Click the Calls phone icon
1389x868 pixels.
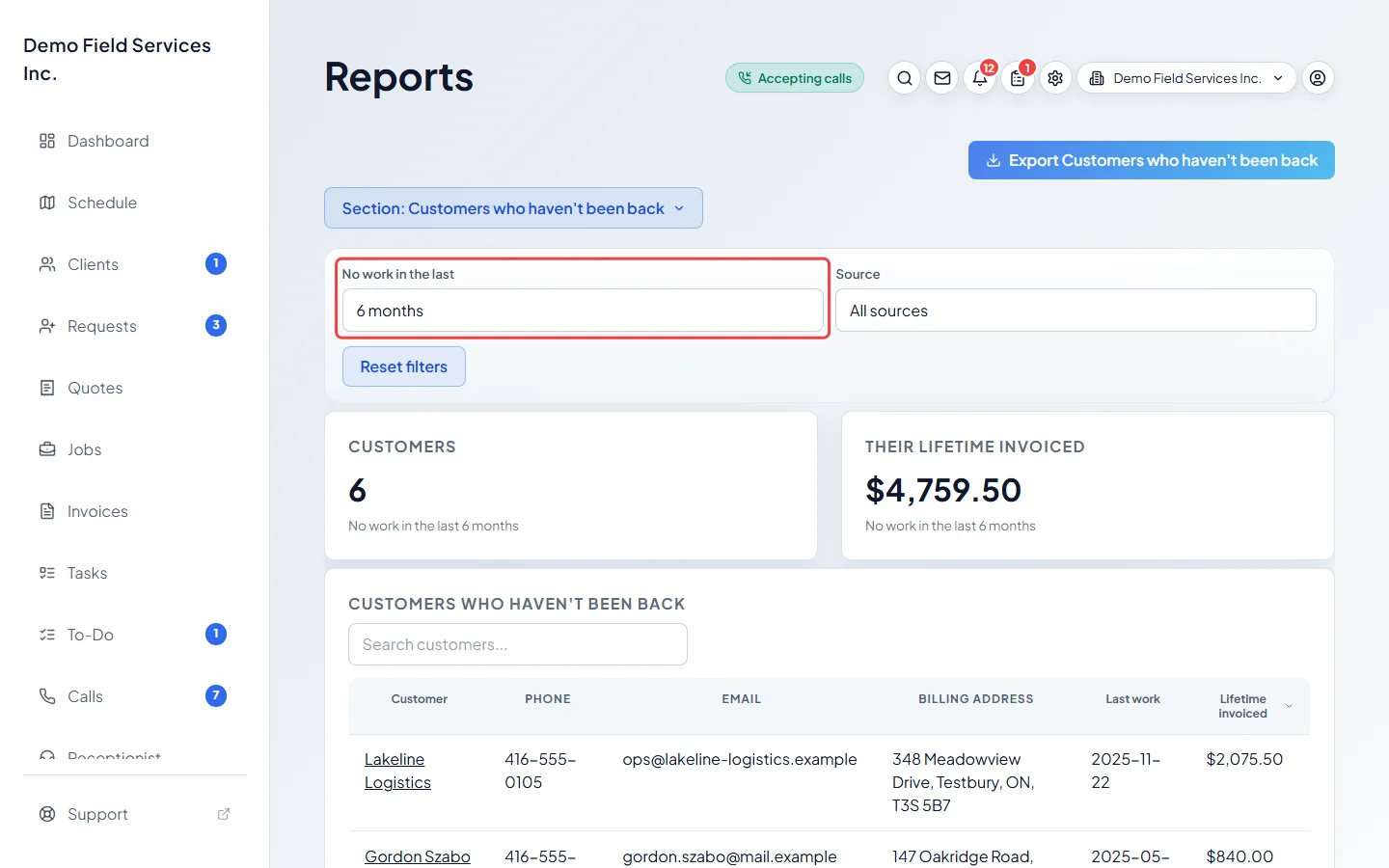pos(47,696)
